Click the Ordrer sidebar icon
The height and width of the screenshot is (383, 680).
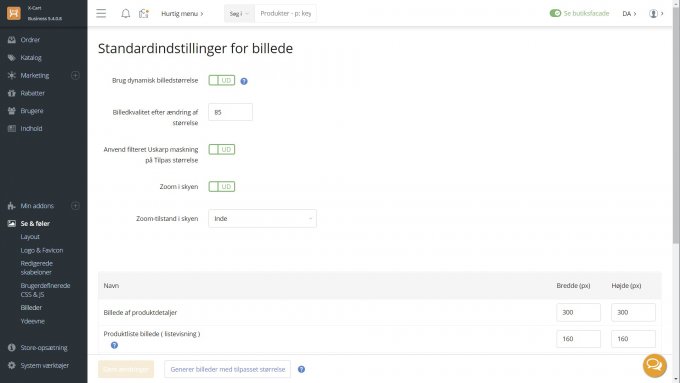click(x=12, y=40)
